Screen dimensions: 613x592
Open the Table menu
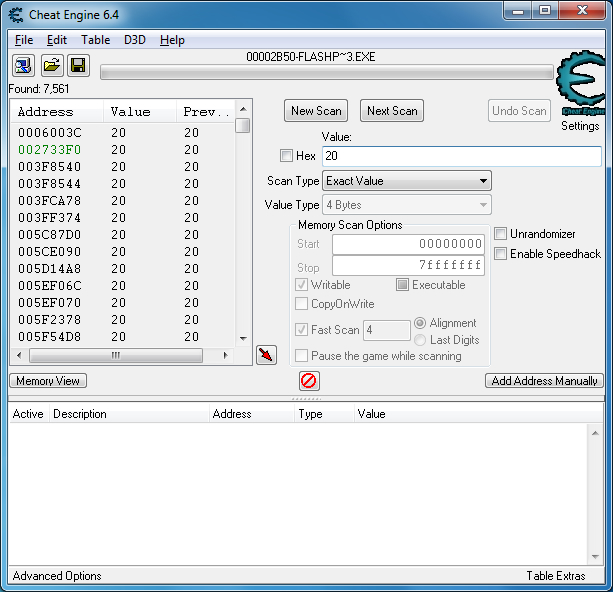click(x=95, y=40)
